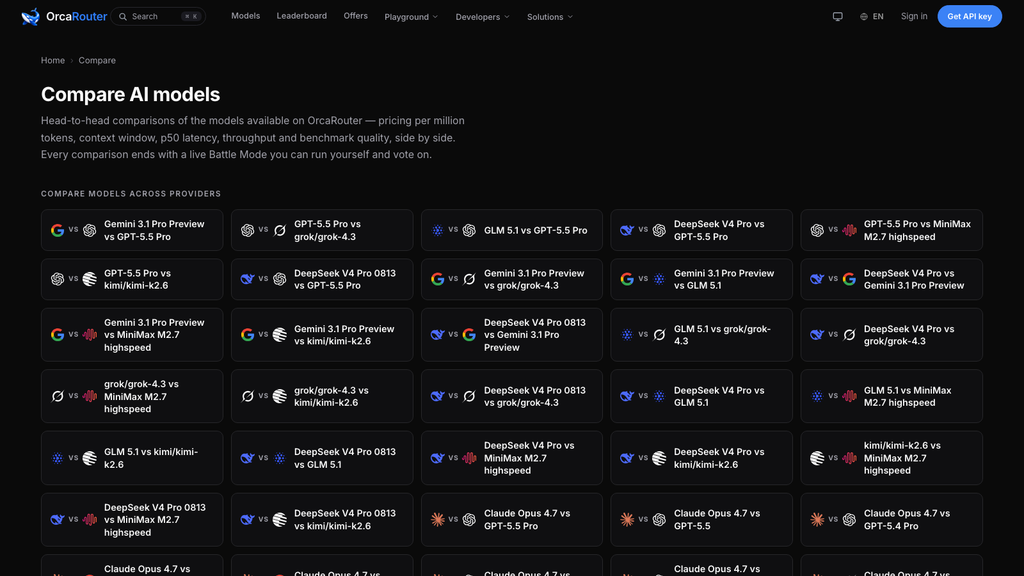Click Grok icon in Gemini 3.1 Pro Preview vs grok/grok-4.3 card
This screenshot has width=1024, height=576.
pos(469,279)
